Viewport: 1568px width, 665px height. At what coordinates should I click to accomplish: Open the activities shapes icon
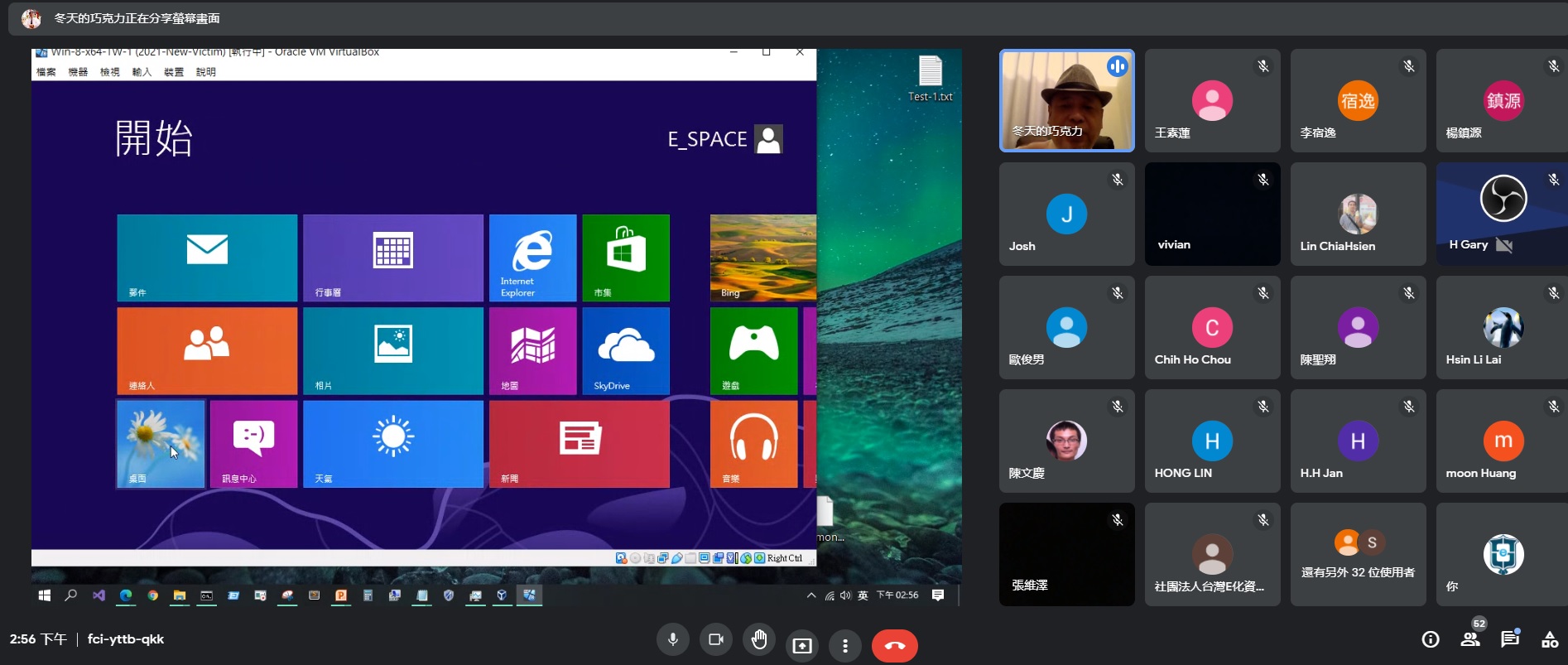[x=1550, y=639]
